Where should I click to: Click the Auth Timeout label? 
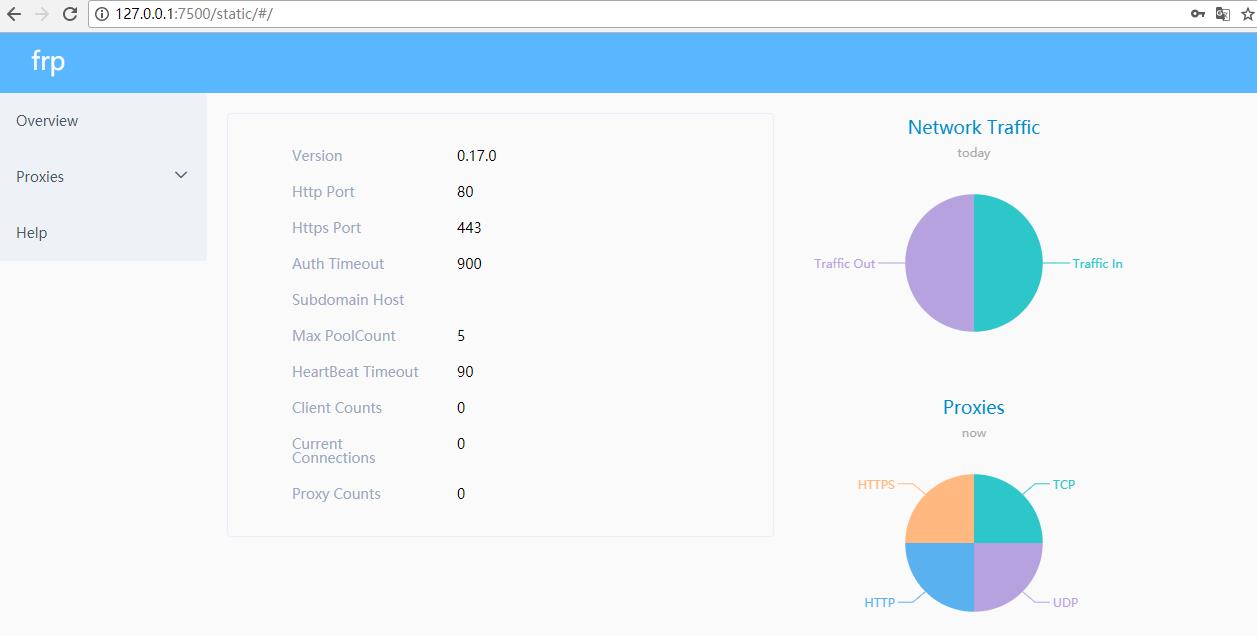click(338, 264)
